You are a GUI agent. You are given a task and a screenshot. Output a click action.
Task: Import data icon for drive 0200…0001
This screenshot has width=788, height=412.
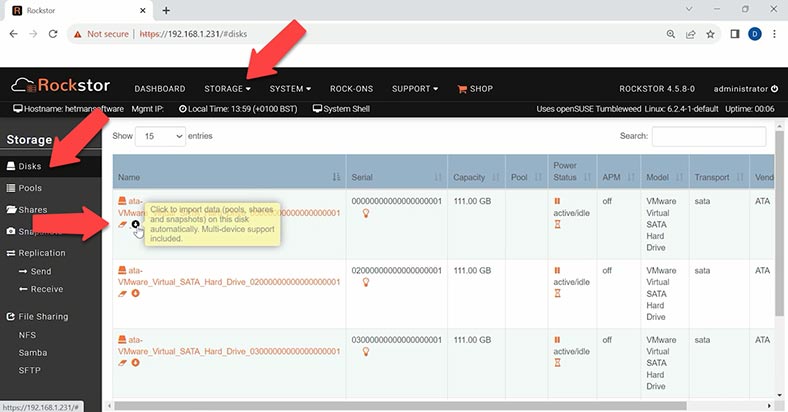coord(135,293)
